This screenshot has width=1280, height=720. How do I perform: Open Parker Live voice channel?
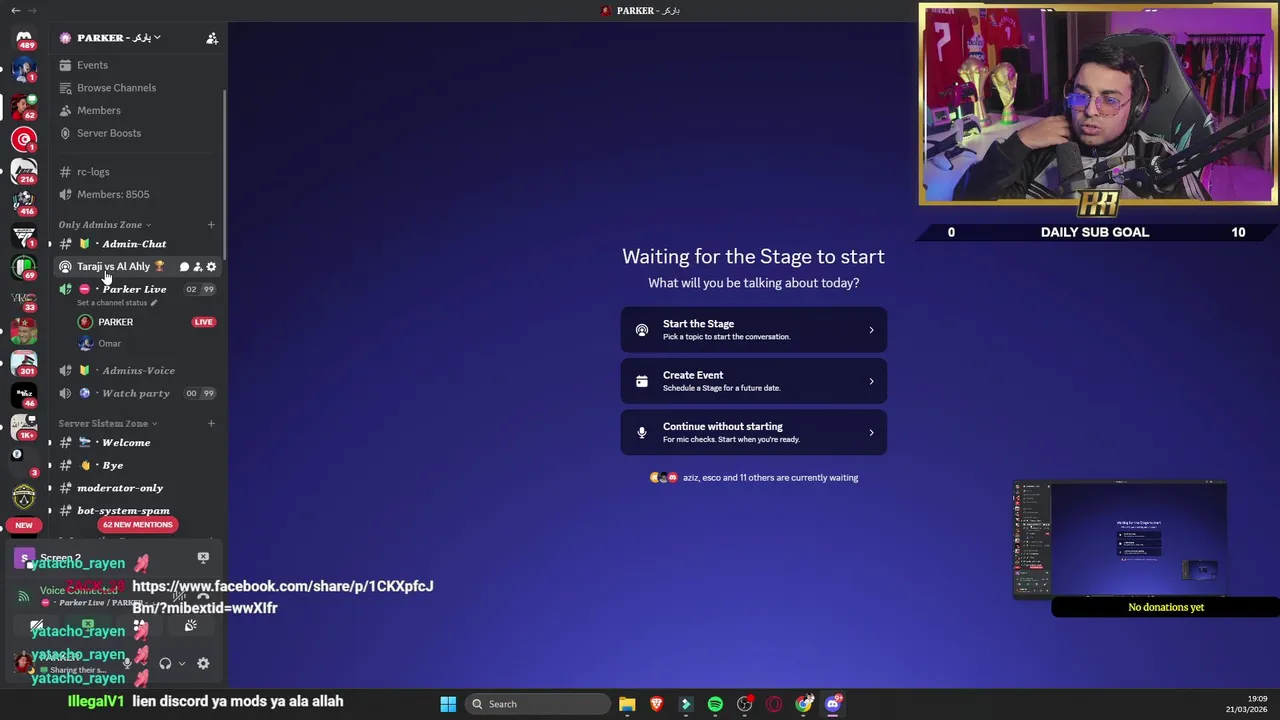134,289
